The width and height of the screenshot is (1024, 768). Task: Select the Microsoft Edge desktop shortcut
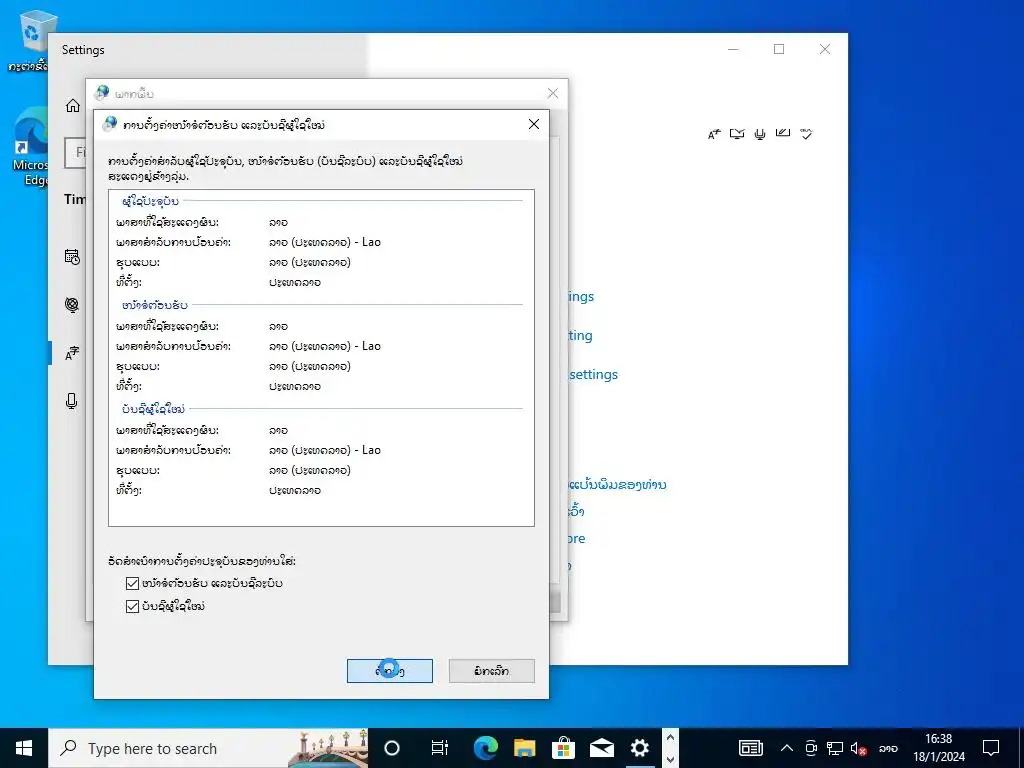31,148
